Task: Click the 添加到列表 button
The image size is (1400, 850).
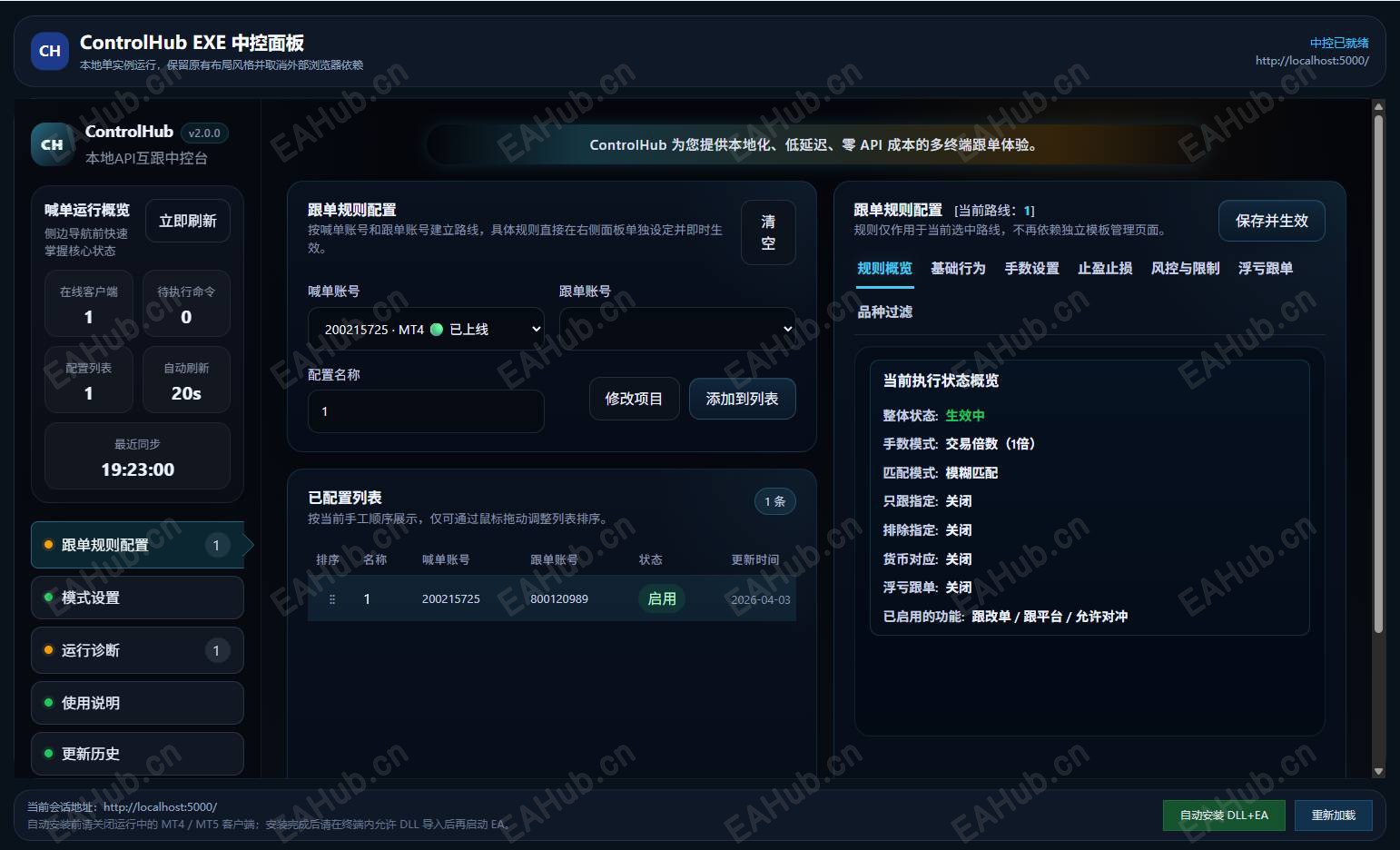Action: tap(742, 399)
